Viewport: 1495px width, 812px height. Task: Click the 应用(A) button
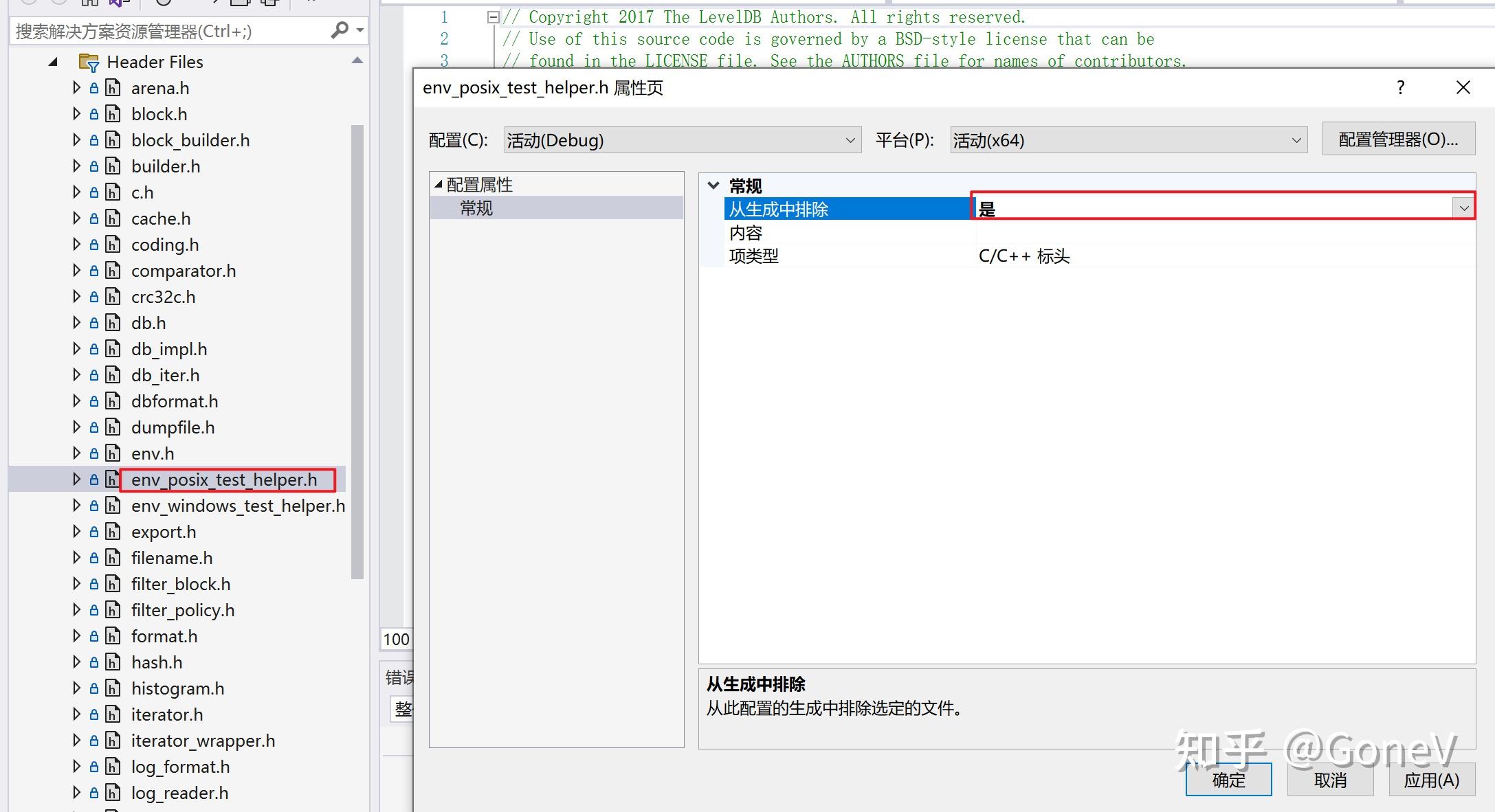tap(1431, 779)
